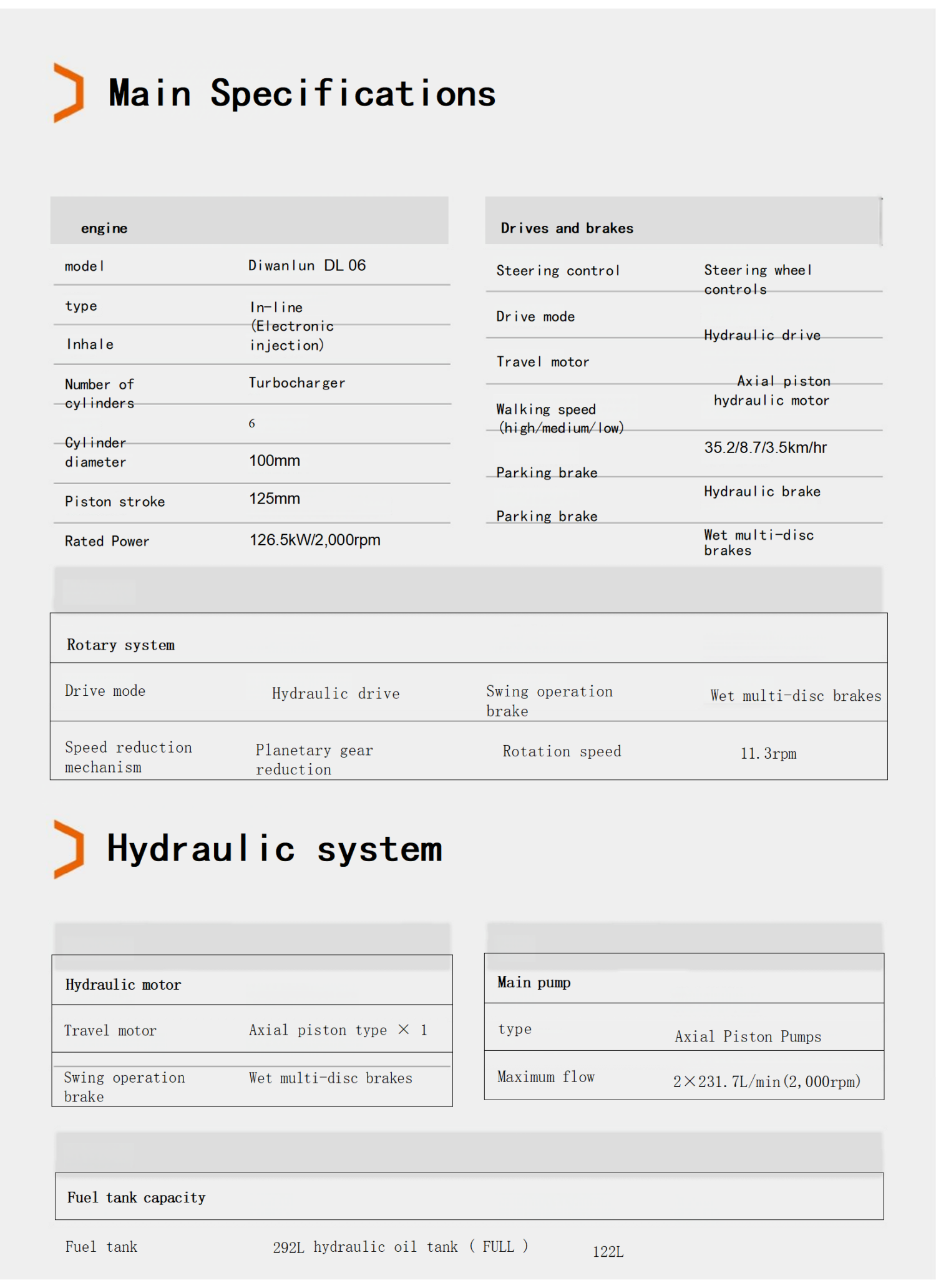Select the Hydraulic system heading
The height and width of the screenshot is (1288, 936).
(275, 849)
